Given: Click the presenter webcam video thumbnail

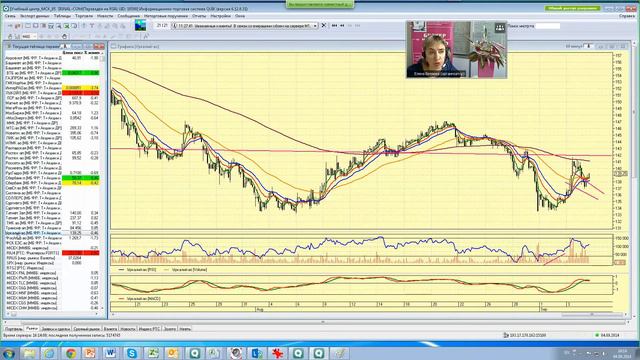Looking at the screenshot, I should pyautogui.click(x=456, y=49).
